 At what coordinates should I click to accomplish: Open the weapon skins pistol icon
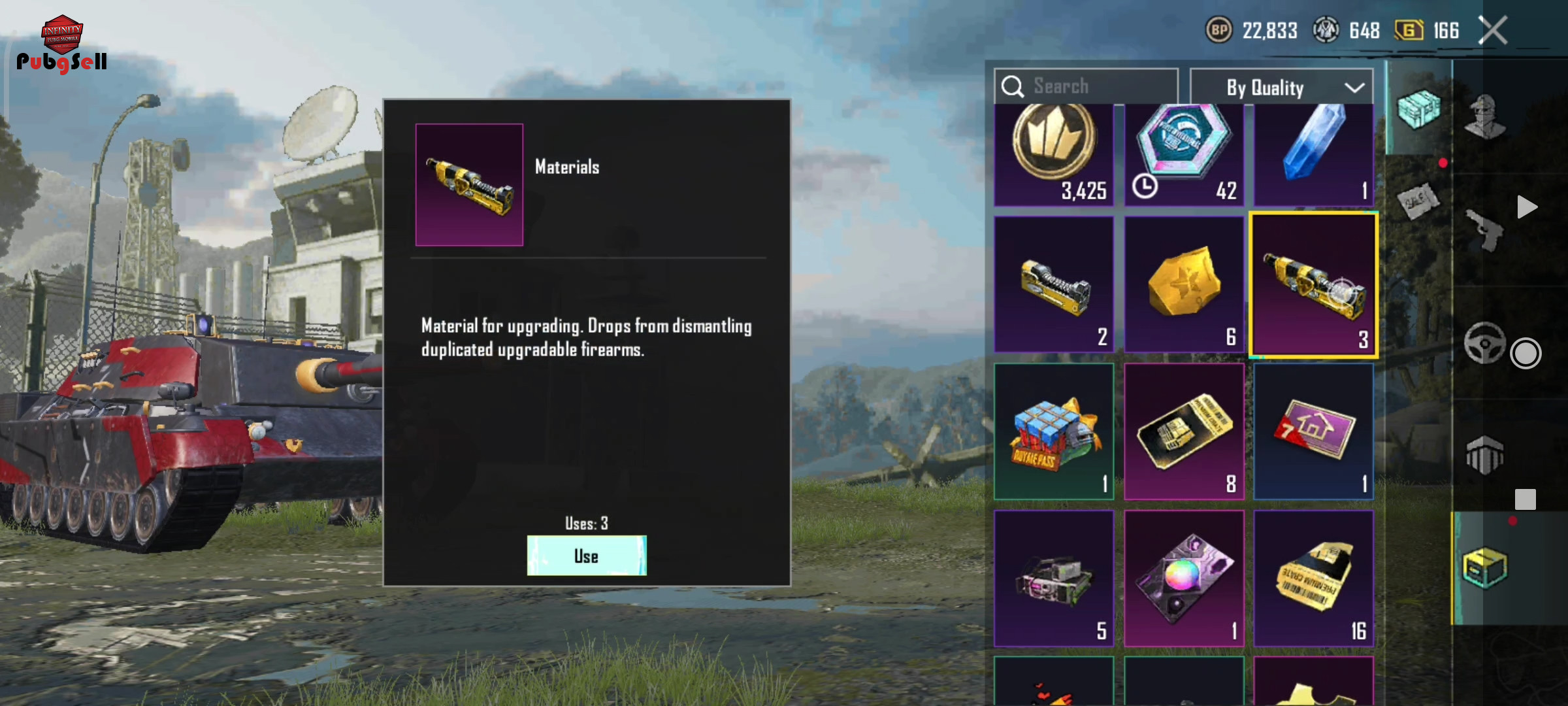pos(1484,230)
